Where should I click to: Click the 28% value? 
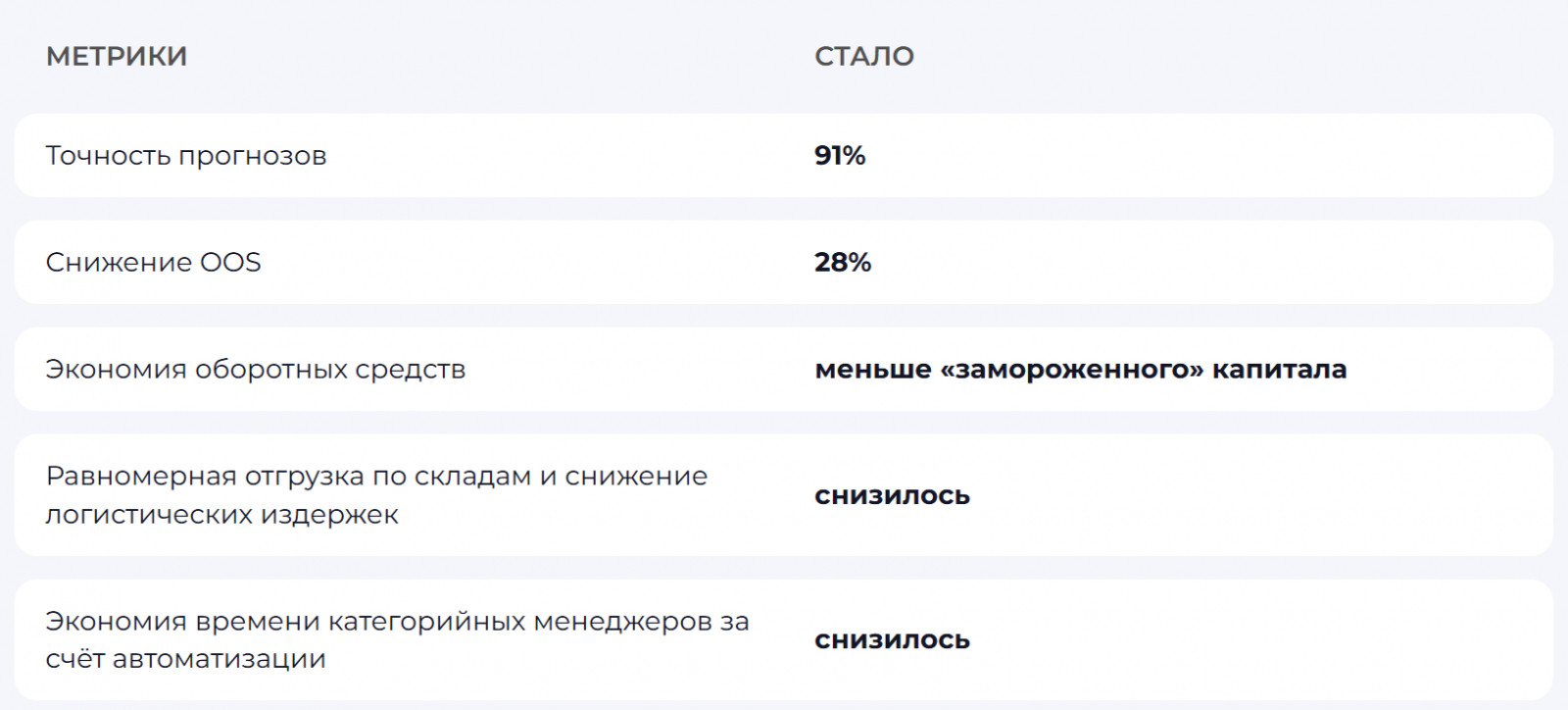click(x=842, y=263)
